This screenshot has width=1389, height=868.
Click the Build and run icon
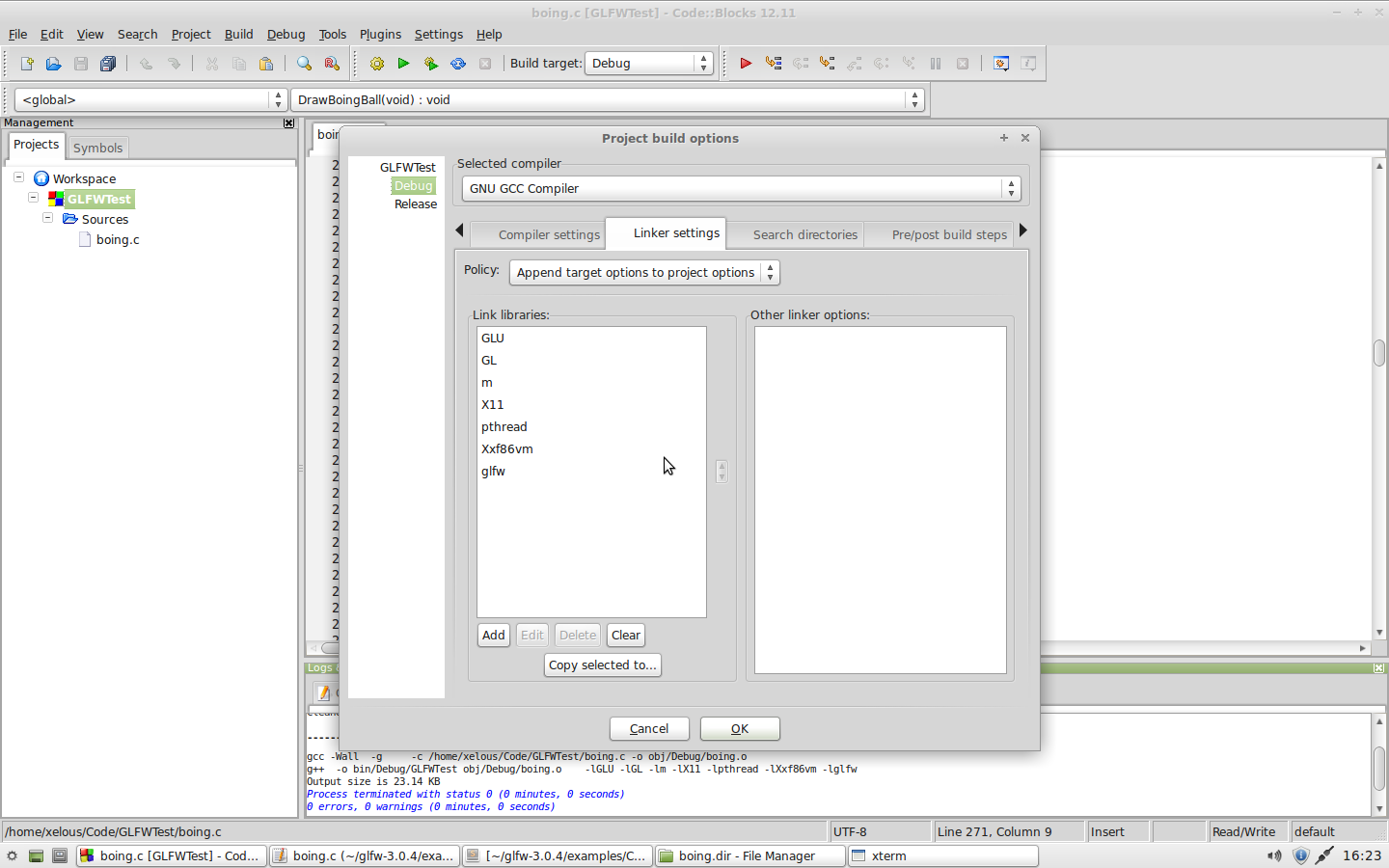[x=431, y=64]
